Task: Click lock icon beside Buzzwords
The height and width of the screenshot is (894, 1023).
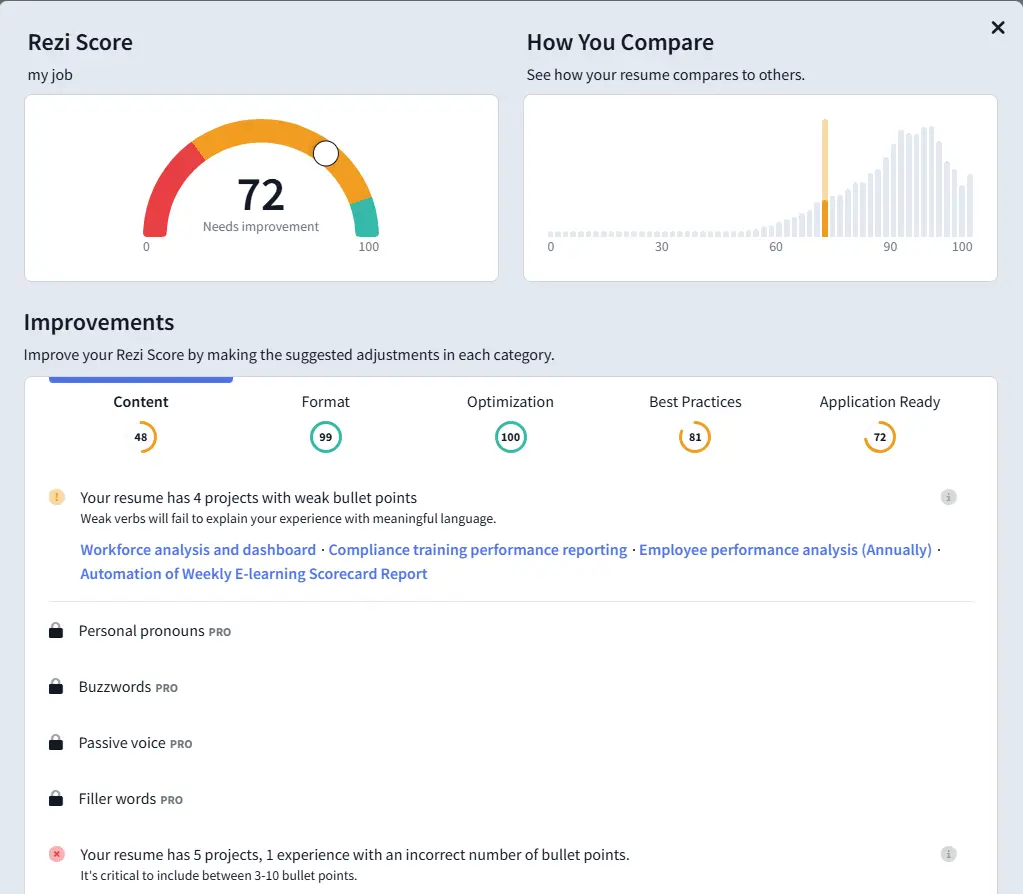Action: point(56,686)
